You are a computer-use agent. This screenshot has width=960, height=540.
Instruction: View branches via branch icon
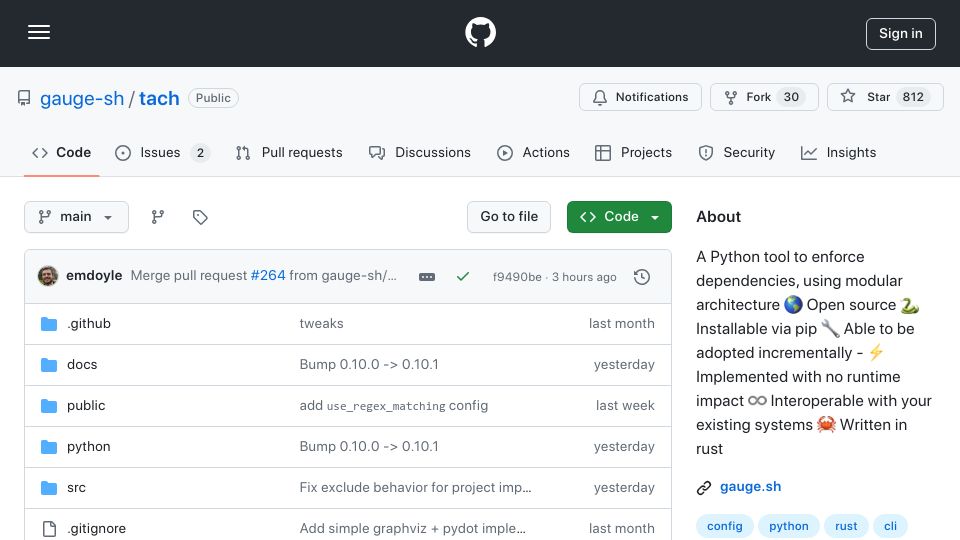(x=158, y=217)
